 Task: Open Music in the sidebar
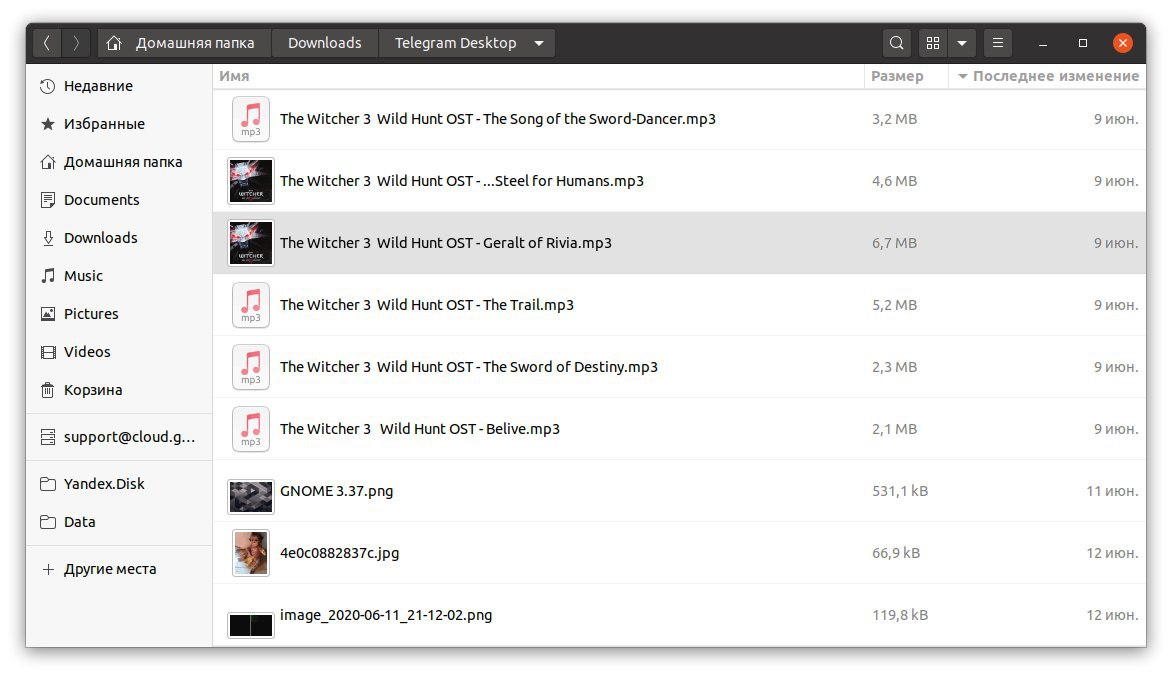tap(120, 276)
